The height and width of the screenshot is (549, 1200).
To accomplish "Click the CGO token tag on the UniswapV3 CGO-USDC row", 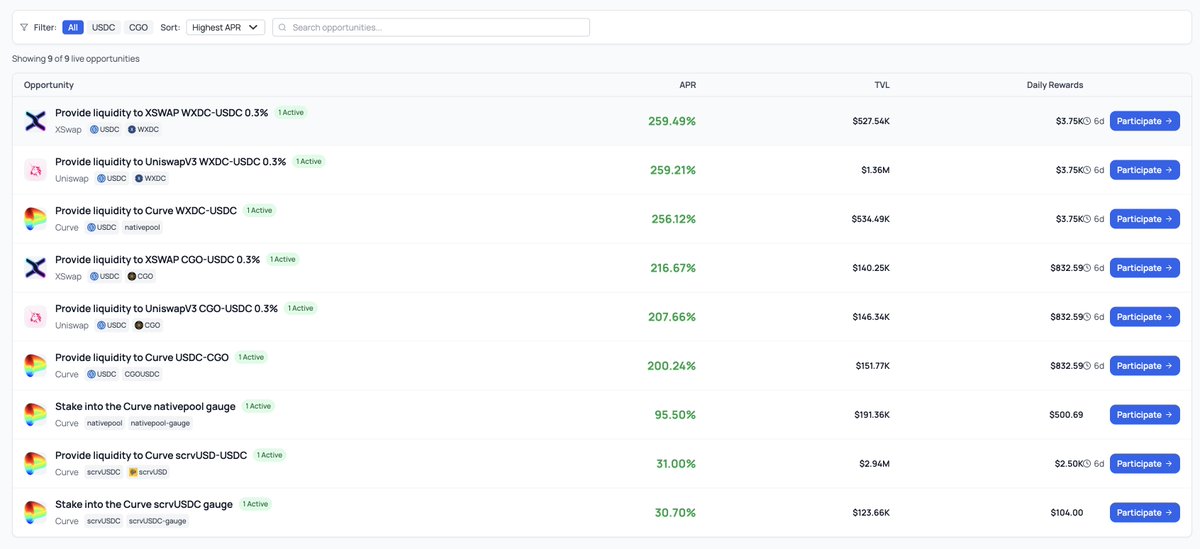I will 147,326.
